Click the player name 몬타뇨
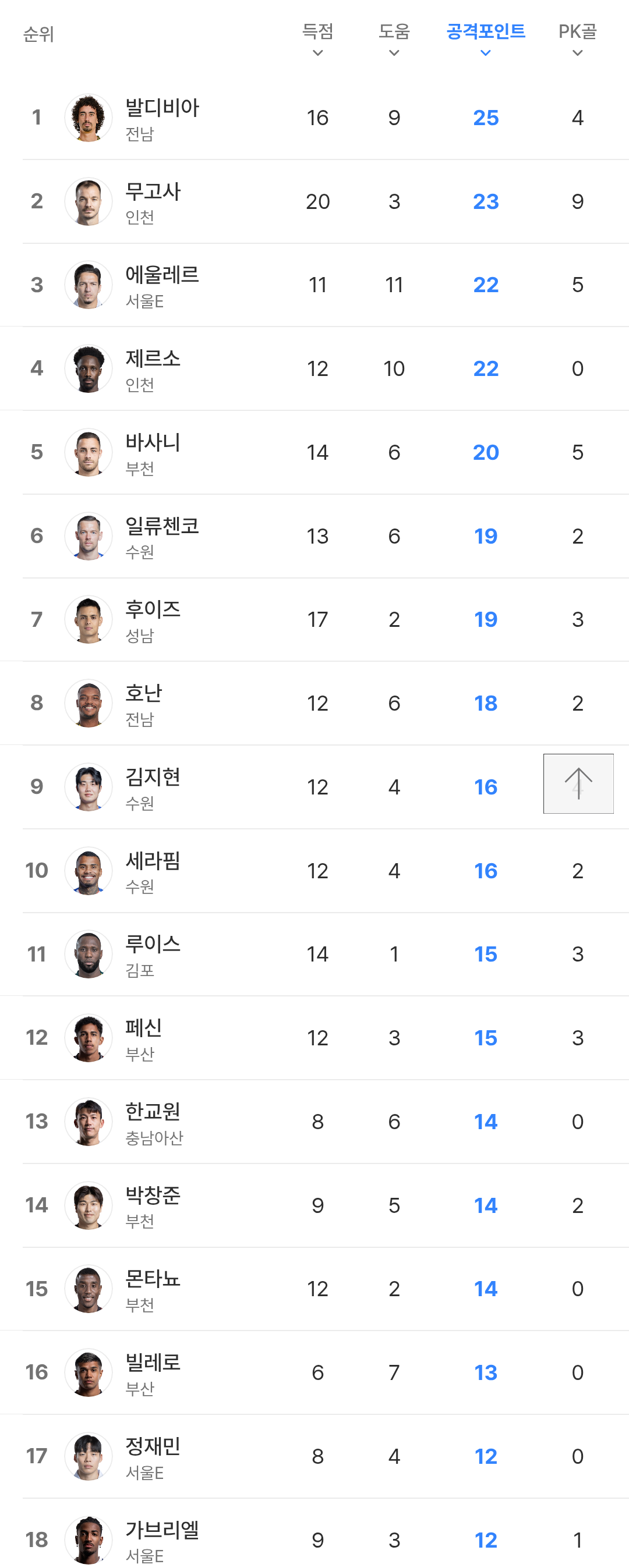 153,1279
